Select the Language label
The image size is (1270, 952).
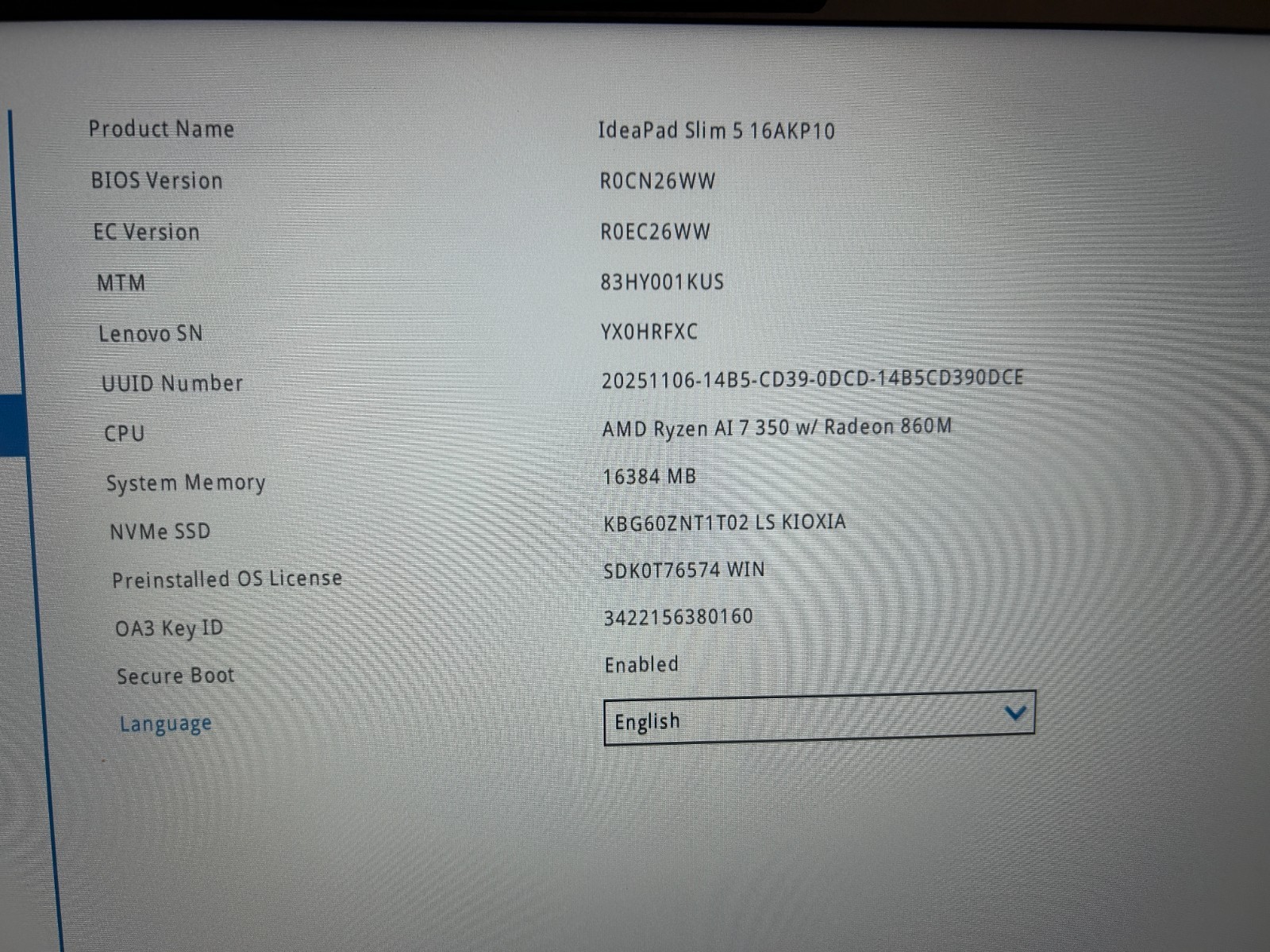point(166,724)
